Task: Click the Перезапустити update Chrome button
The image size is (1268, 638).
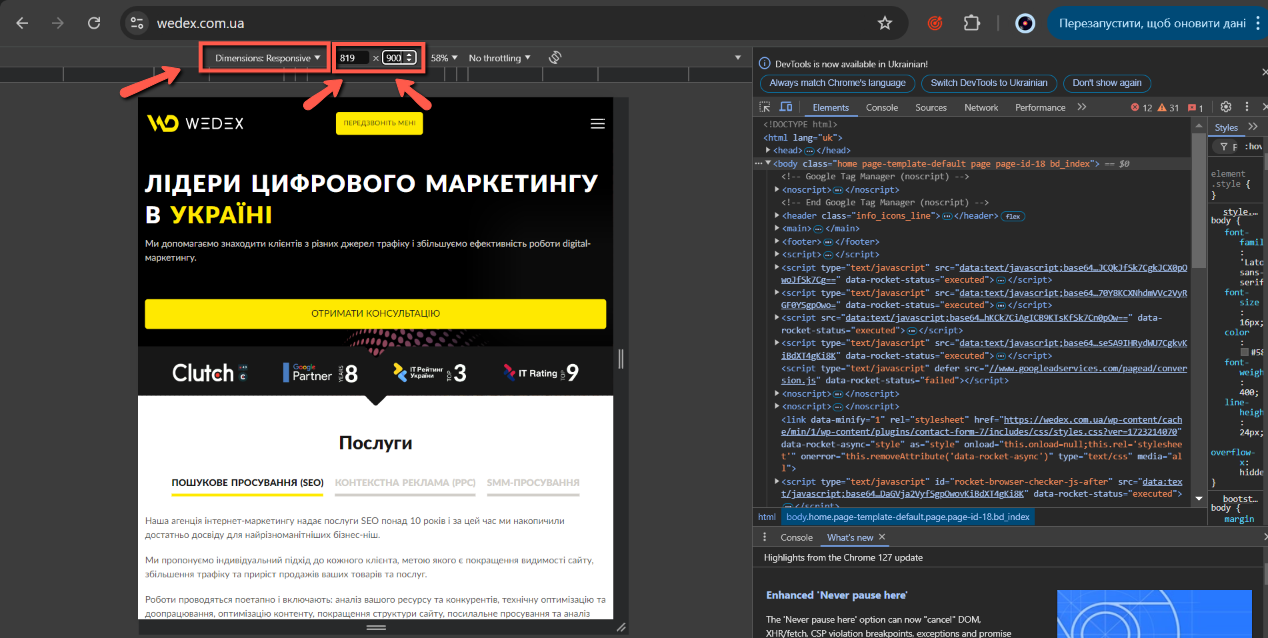Action: 1158,22
